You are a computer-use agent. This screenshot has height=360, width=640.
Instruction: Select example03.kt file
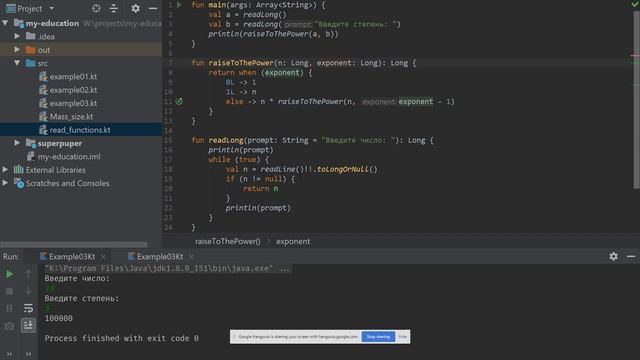(x=73, y=103)
